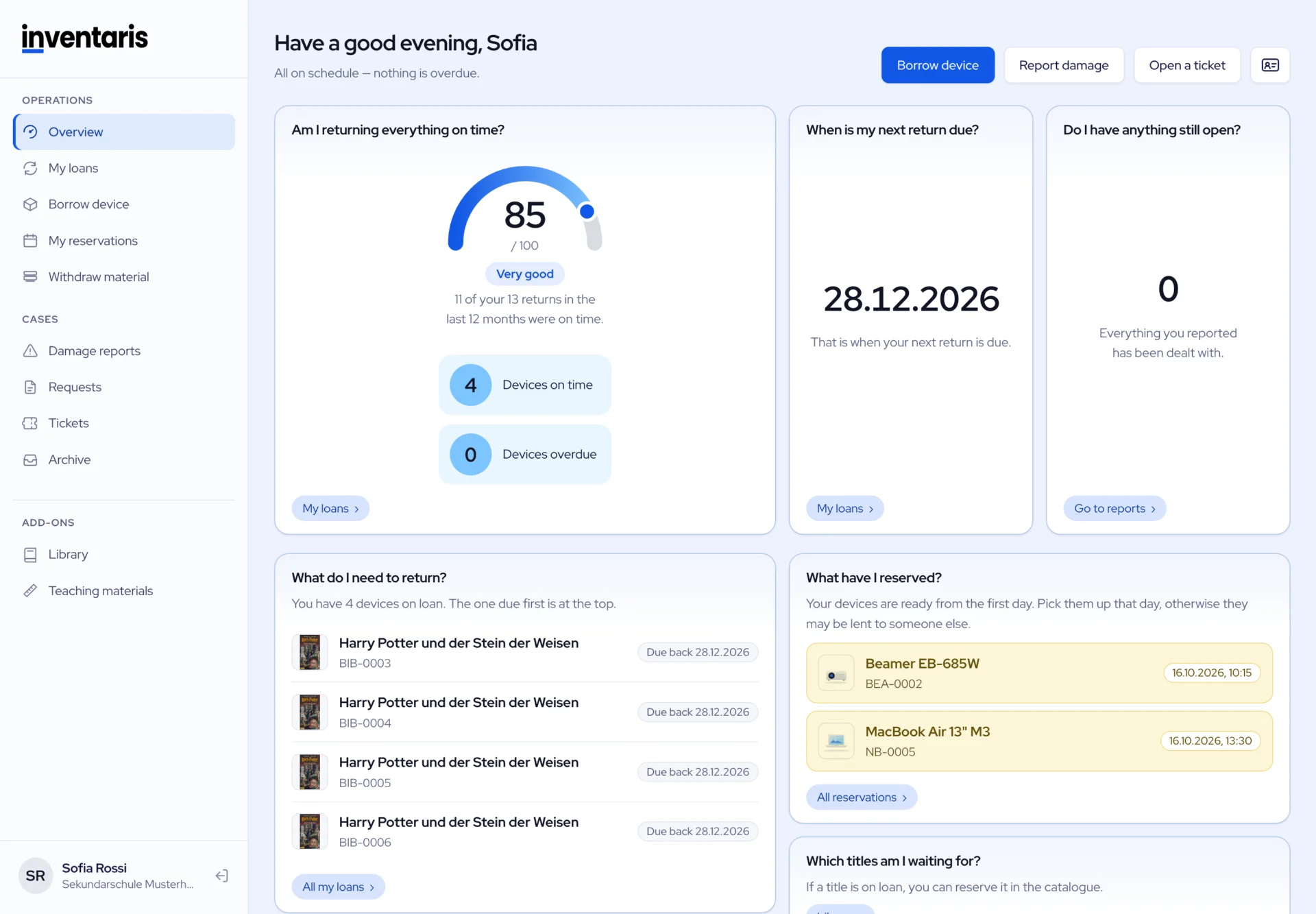Open the ID card icon button

tap(1270, 65)
